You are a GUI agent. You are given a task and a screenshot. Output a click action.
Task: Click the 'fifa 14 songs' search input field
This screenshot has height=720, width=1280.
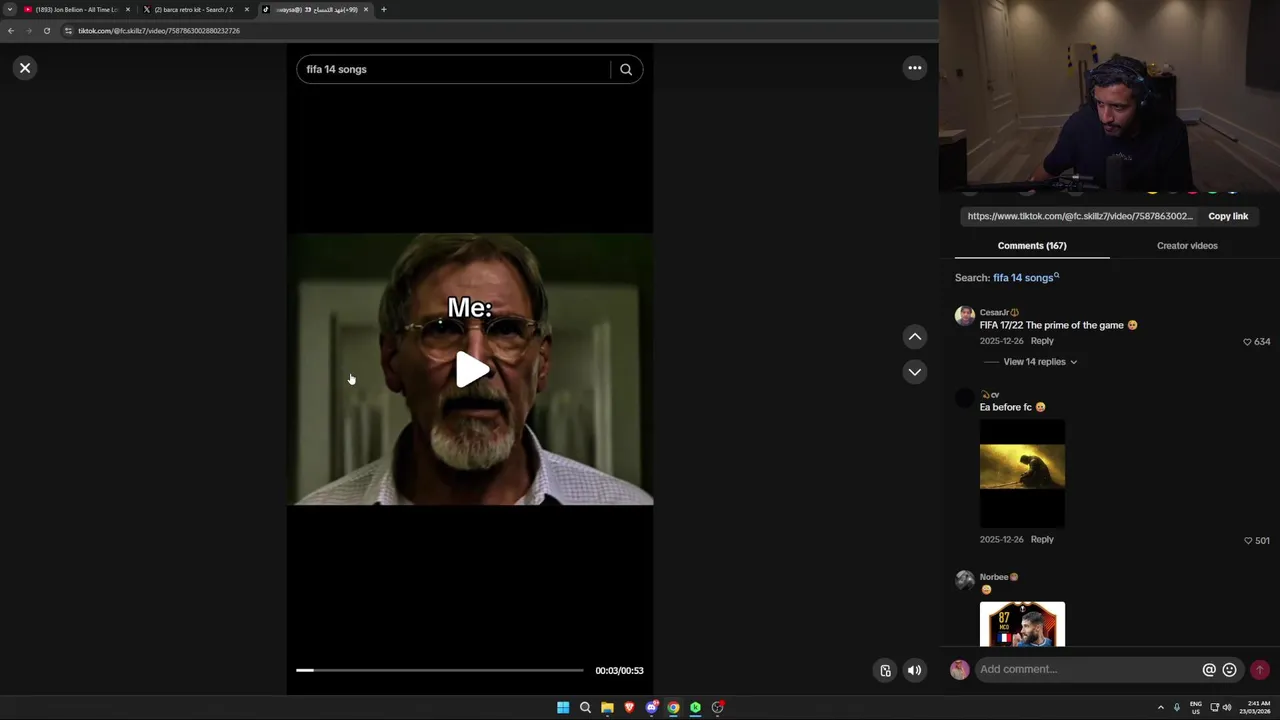point(455,69)
